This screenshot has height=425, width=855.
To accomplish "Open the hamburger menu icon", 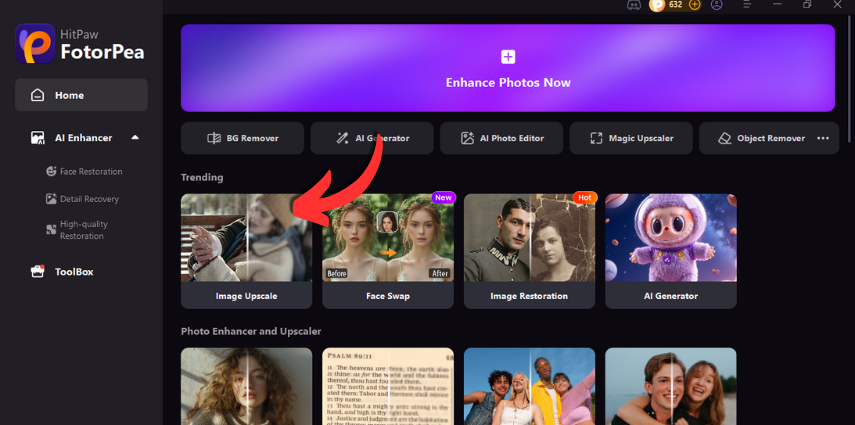I will coord(747,4).
